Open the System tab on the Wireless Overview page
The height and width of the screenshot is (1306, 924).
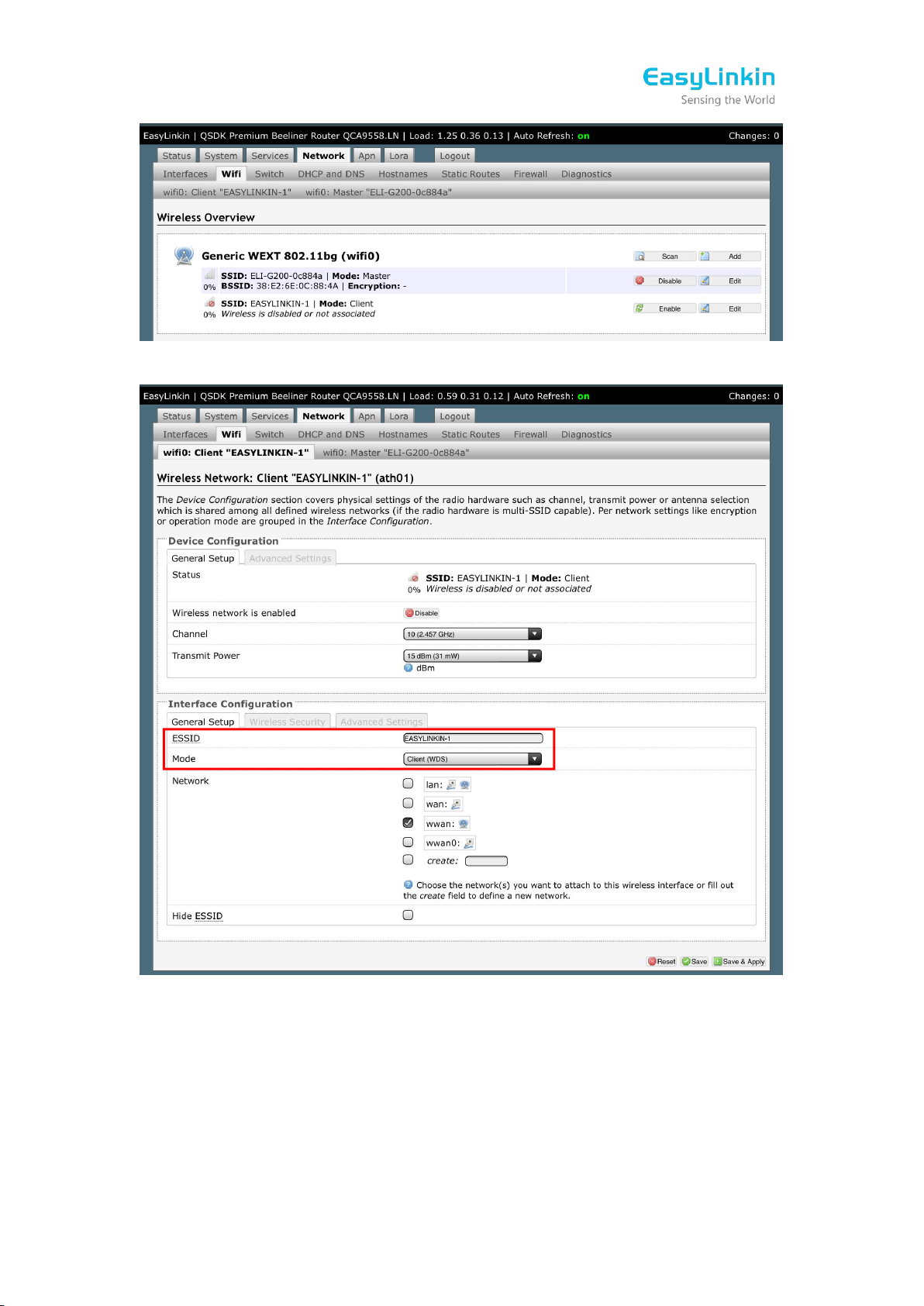[221, 156]
